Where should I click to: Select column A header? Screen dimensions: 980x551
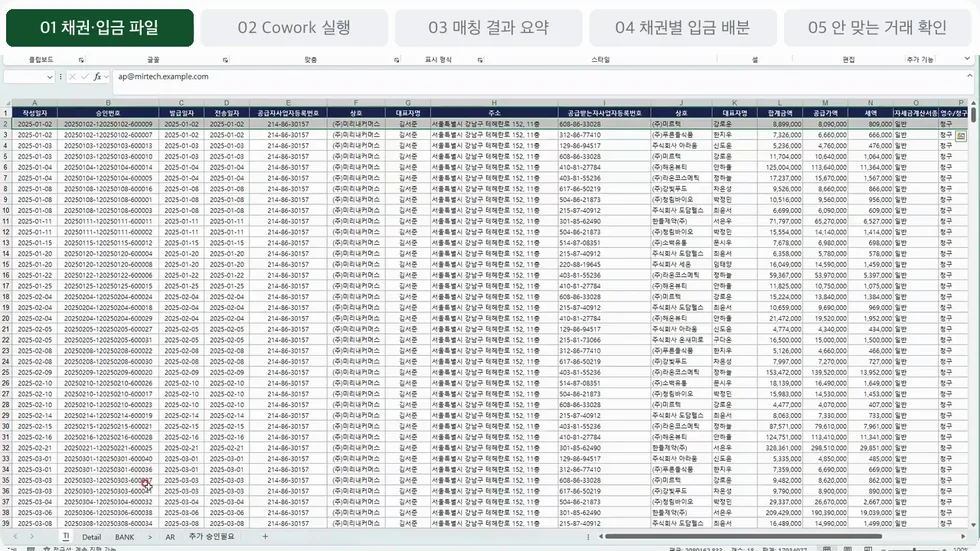coord(34,103)
